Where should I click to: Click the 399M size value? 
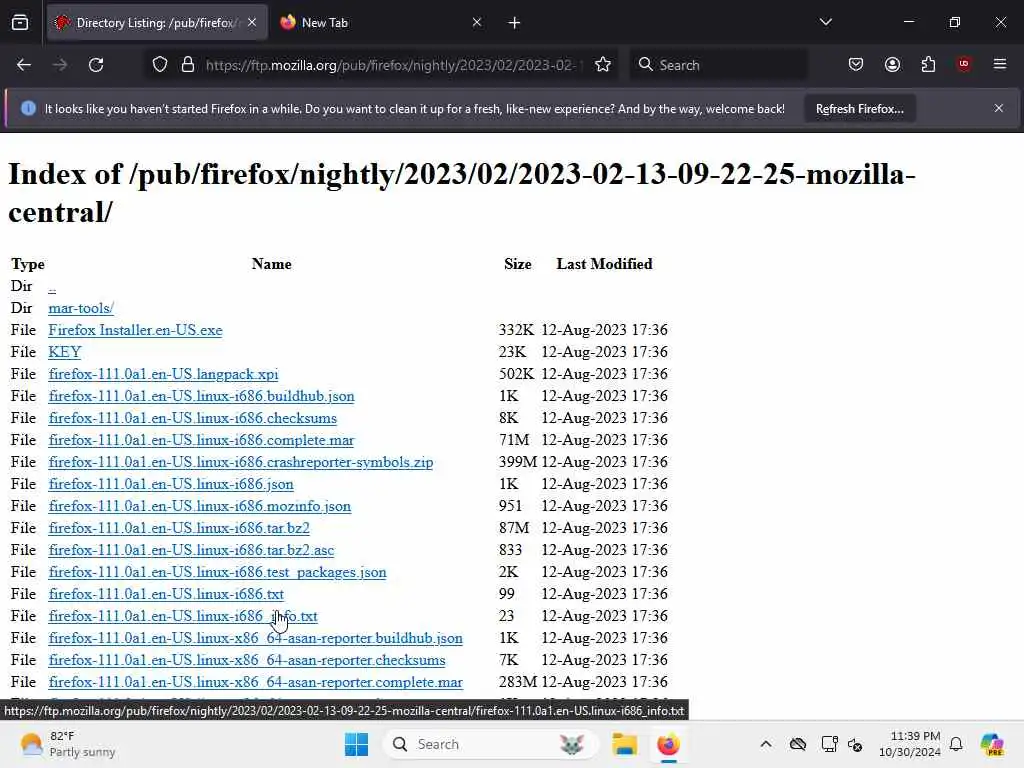click(x=518, y=462)
